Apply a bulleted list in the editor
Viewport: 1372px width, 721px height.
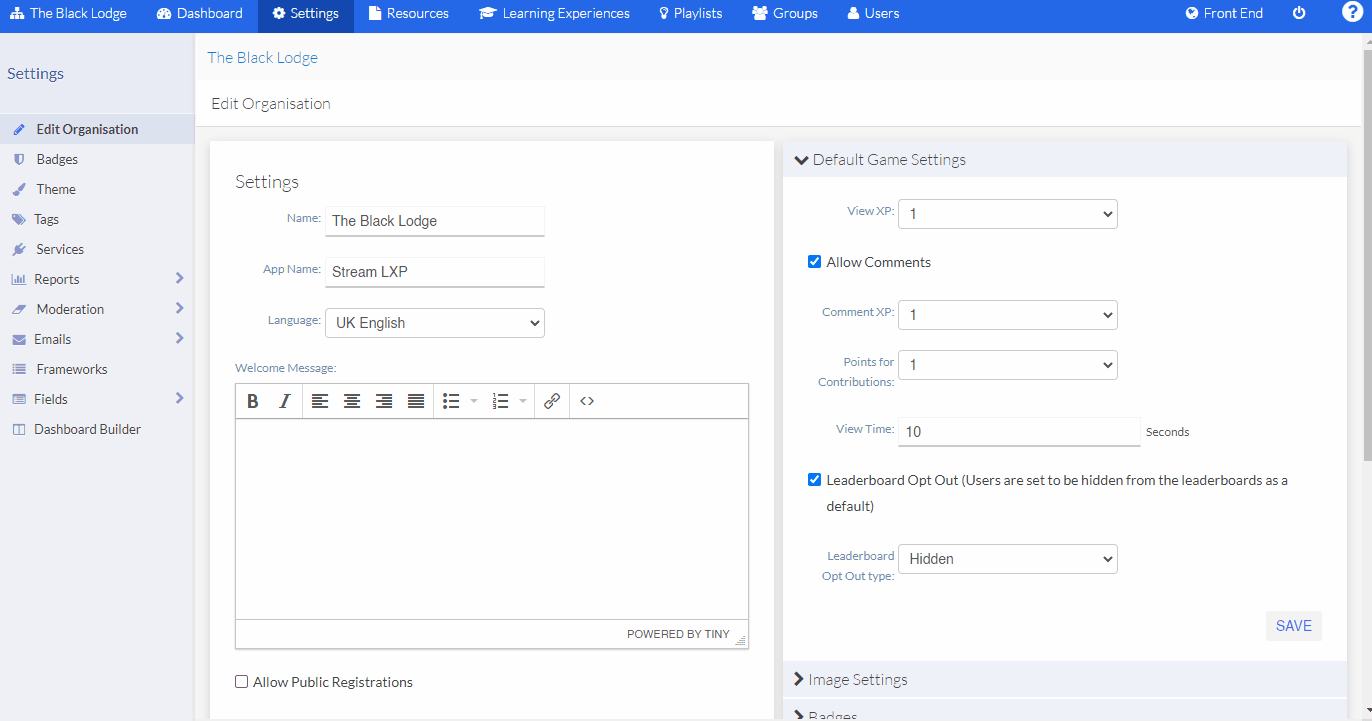(x=451, y=400)
